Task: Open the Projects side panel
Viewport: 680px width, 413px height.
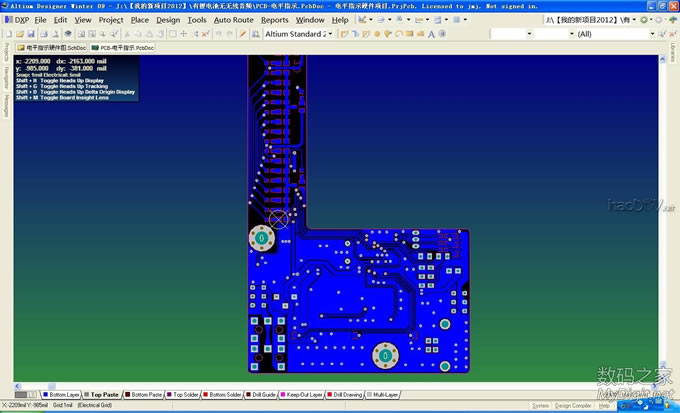Action: pyautogui.click(x=5, y=51)
